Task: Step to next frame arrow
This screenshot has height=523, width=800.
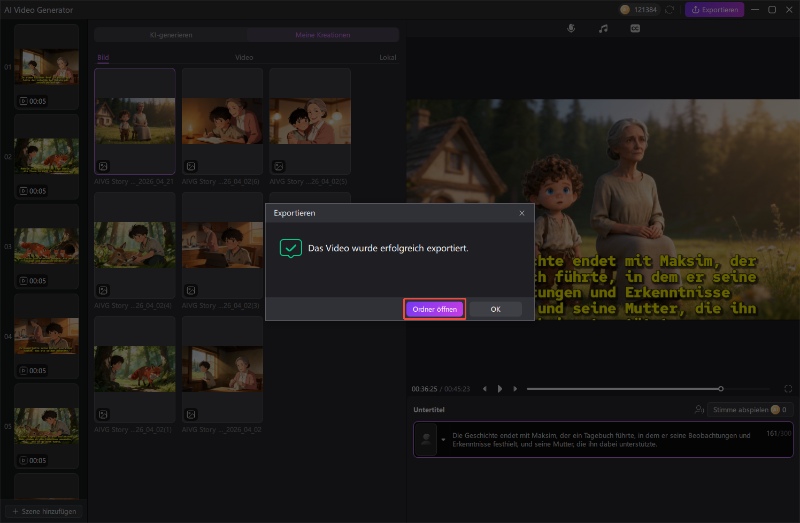Action: [514, 388]
